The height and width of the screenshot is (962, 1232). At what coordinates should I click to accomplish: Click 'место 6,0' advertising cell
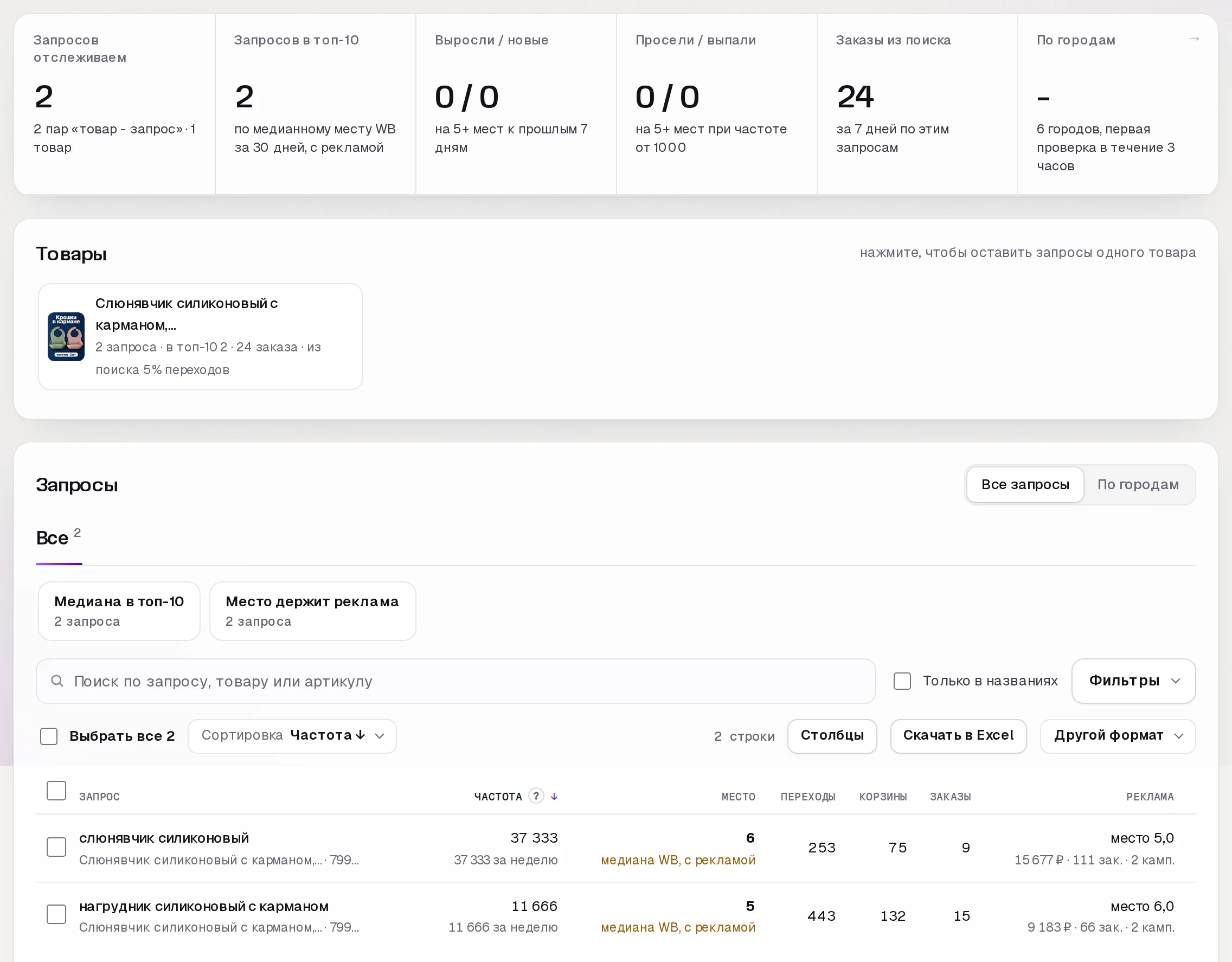coord(1142,906)
